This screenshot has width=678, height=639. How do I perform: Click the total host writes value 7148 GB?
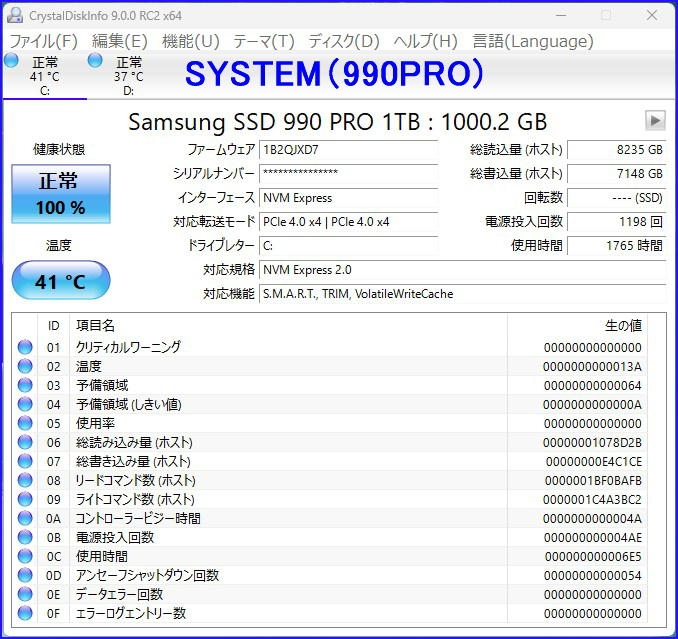[617, 174]
